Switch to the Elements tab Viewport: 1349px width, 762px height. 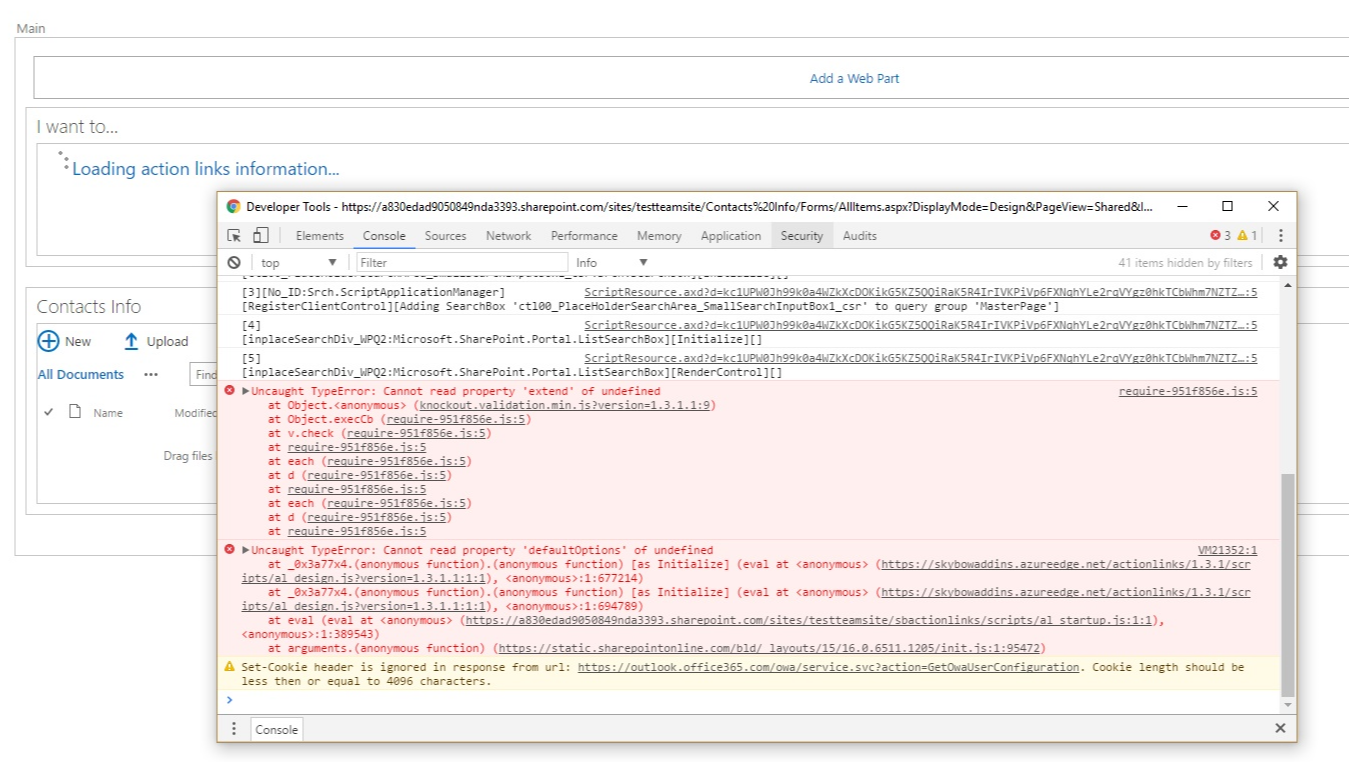320,236
